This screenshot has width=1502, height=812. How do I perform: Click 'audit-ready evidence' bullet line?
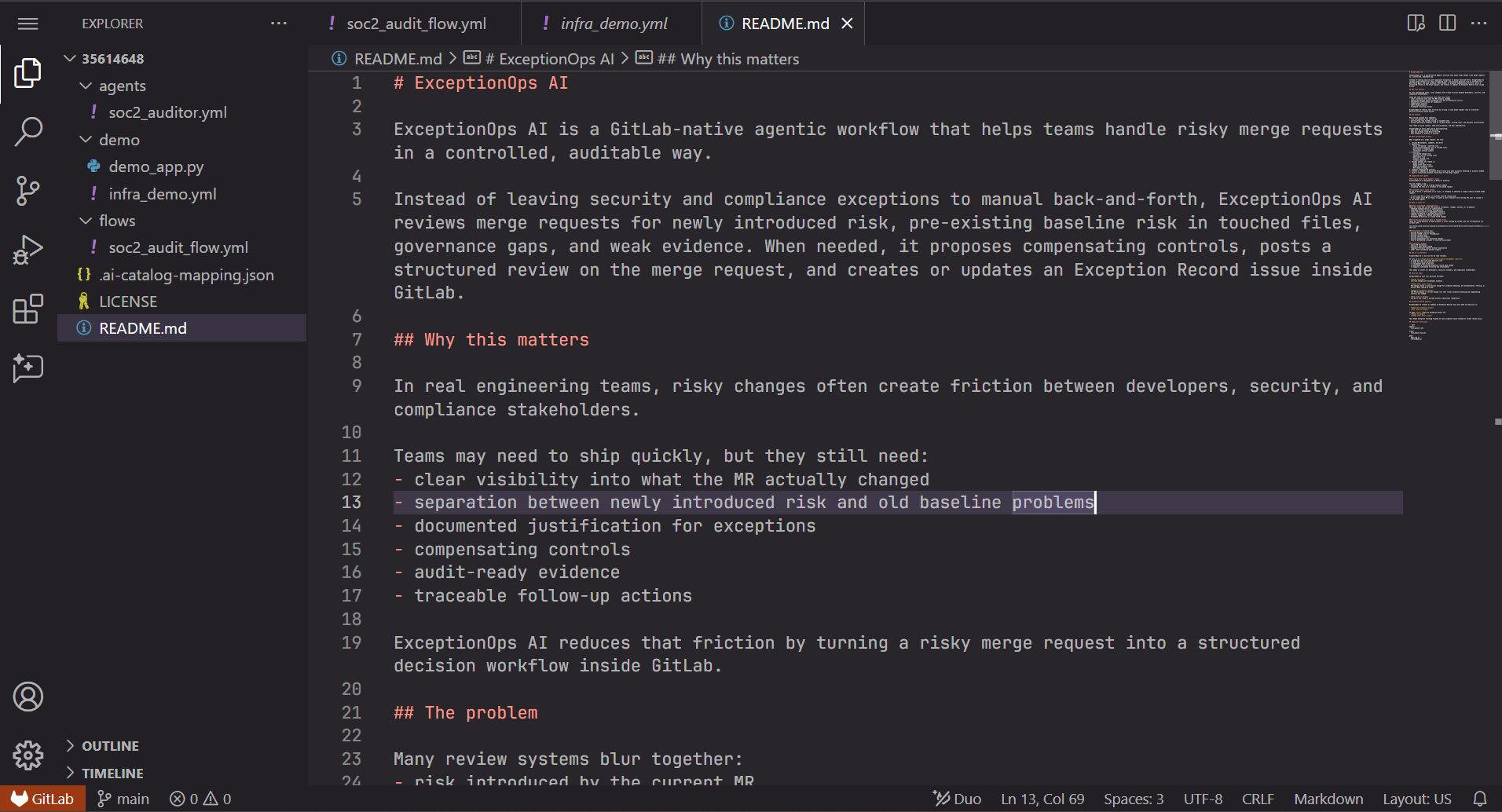[x=507, y=572]
